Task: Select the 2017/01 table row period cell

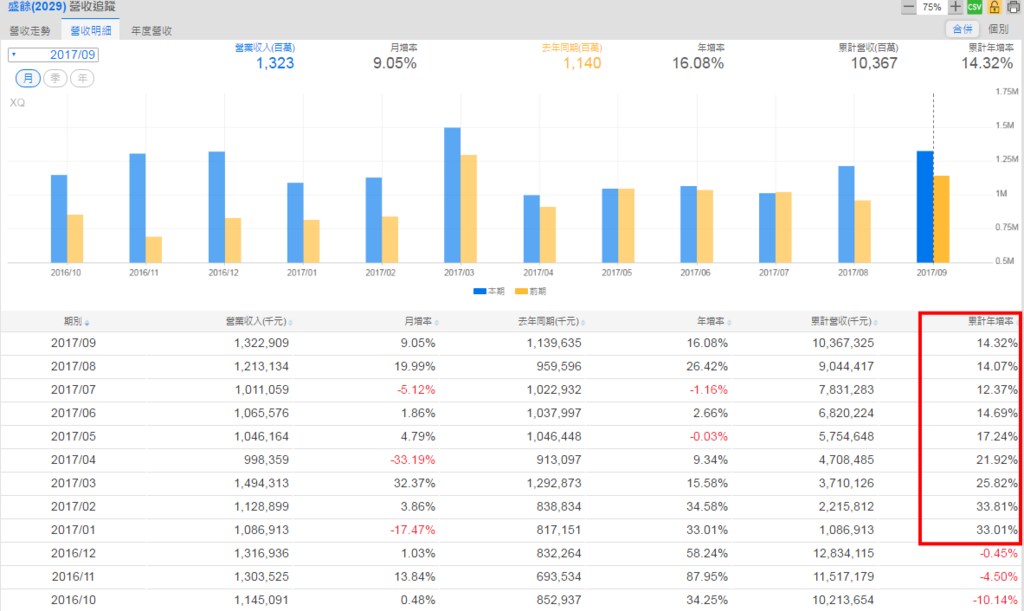Action: (73, 530)
